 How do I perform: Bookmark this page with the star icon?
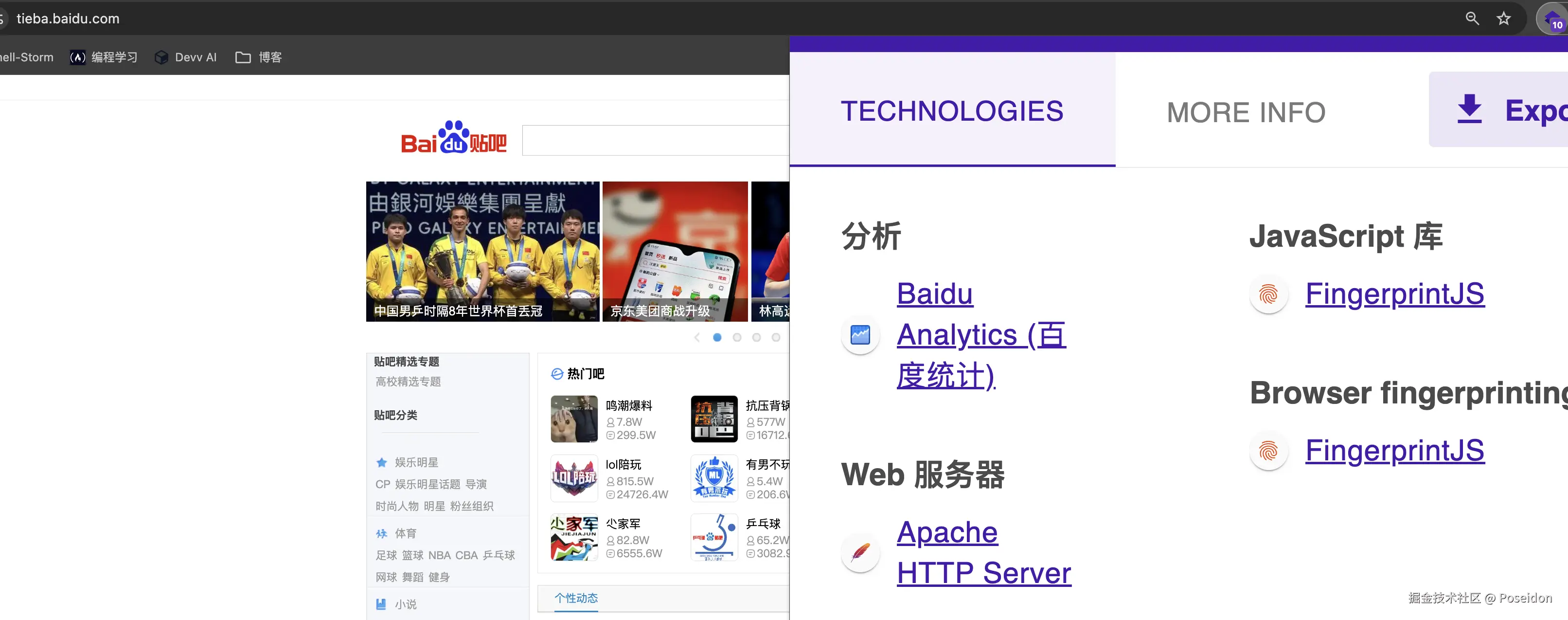pos(1503,18)
